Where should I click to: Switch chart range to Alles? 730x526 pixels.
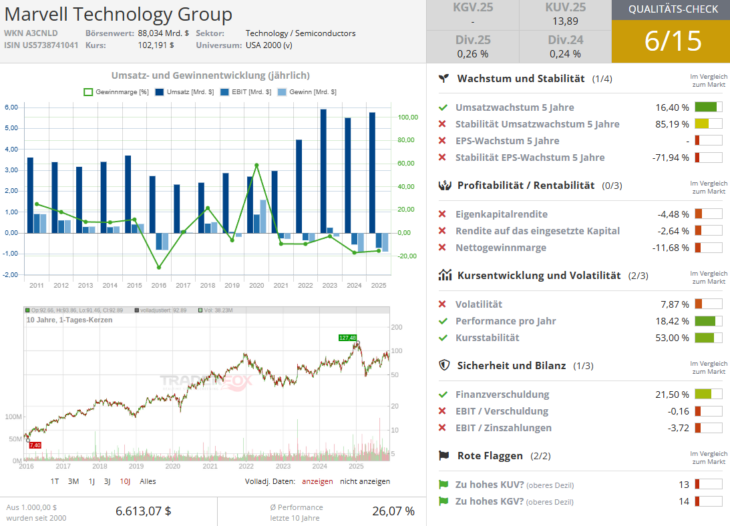(x=148, y=481)
